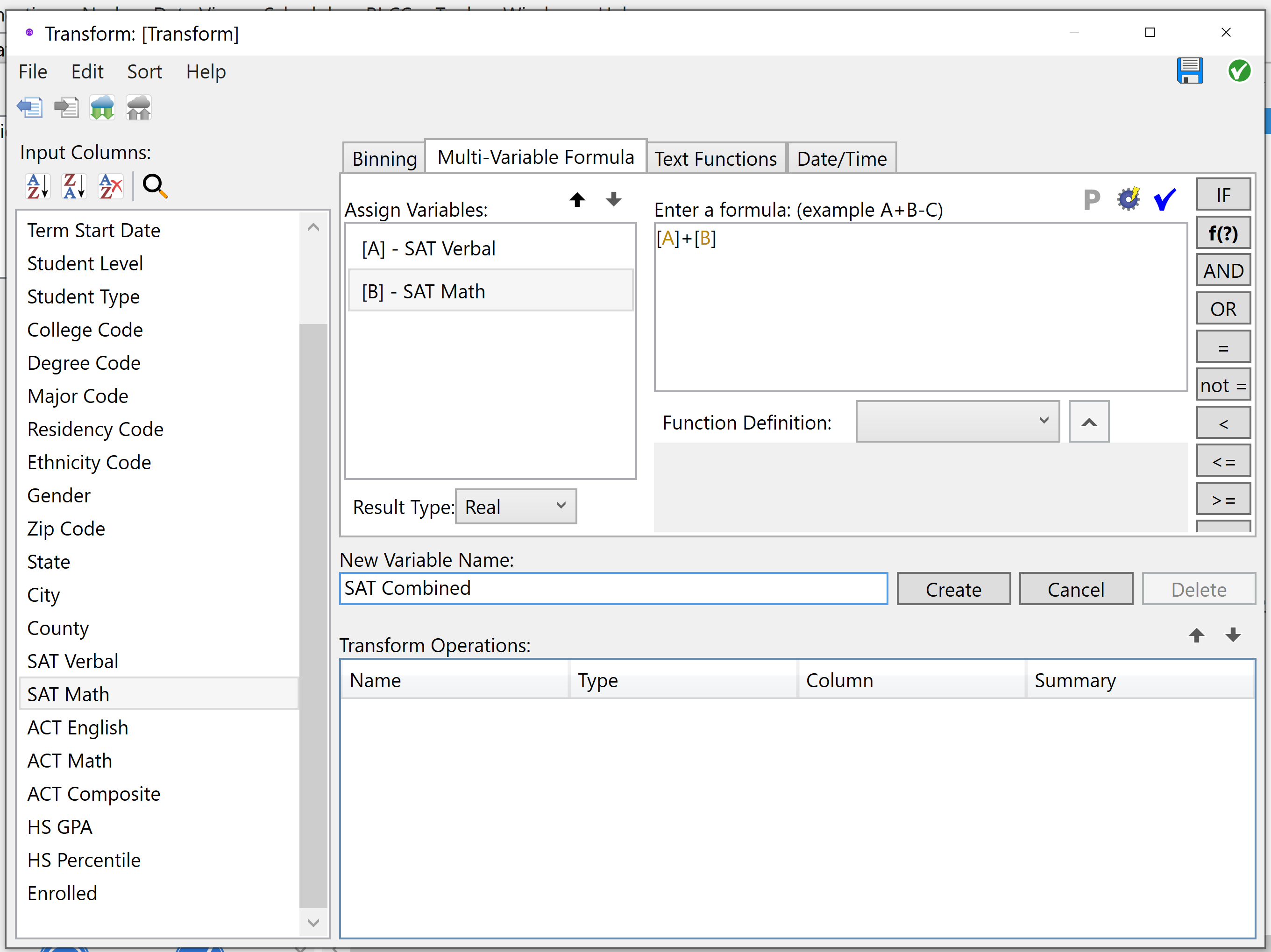Screen dimensions: 1271x952
Task: Insert the equals operator button
Action: coord(1223,347)
